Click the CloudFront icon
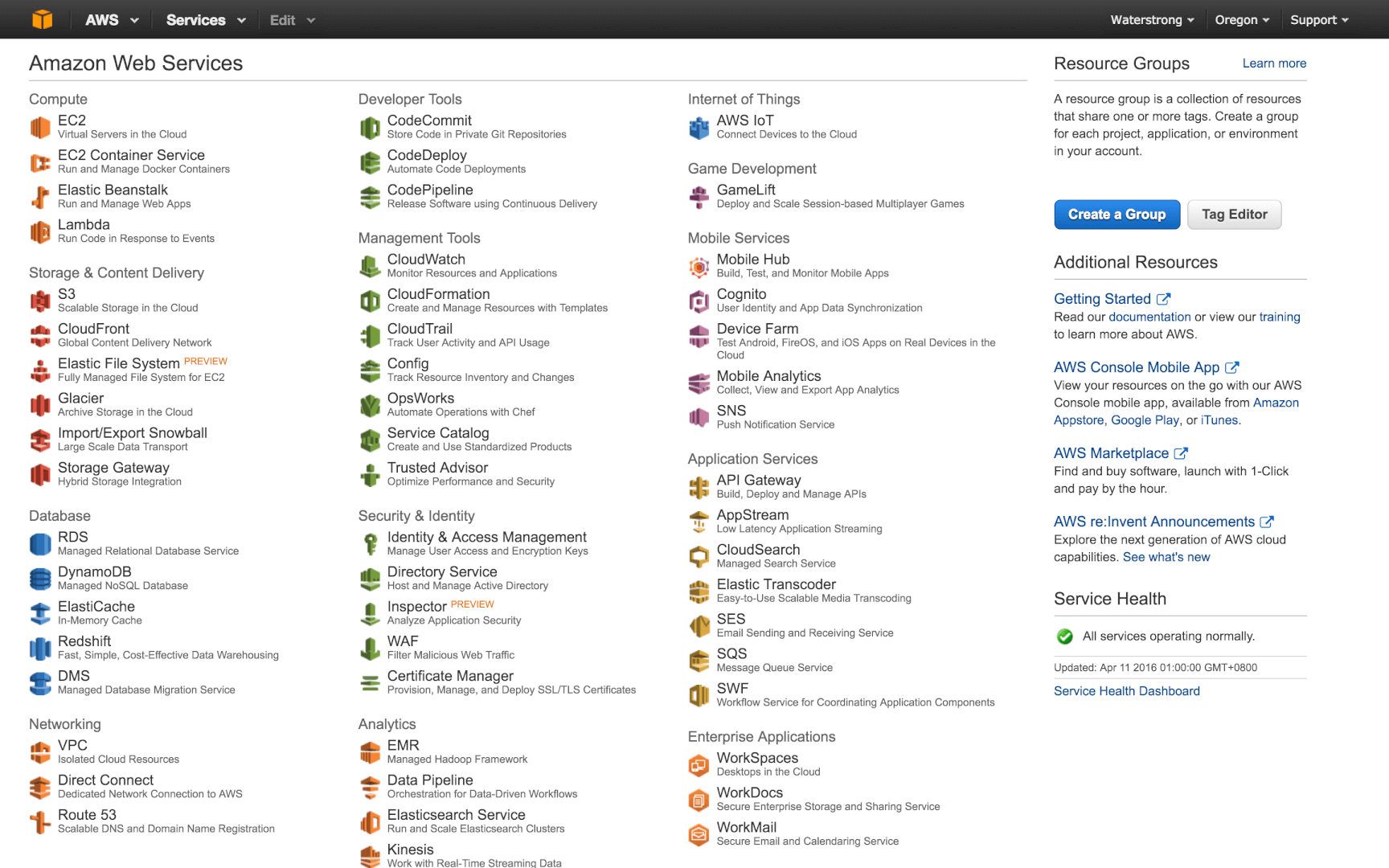1389x868 pixels. point(40,335)
